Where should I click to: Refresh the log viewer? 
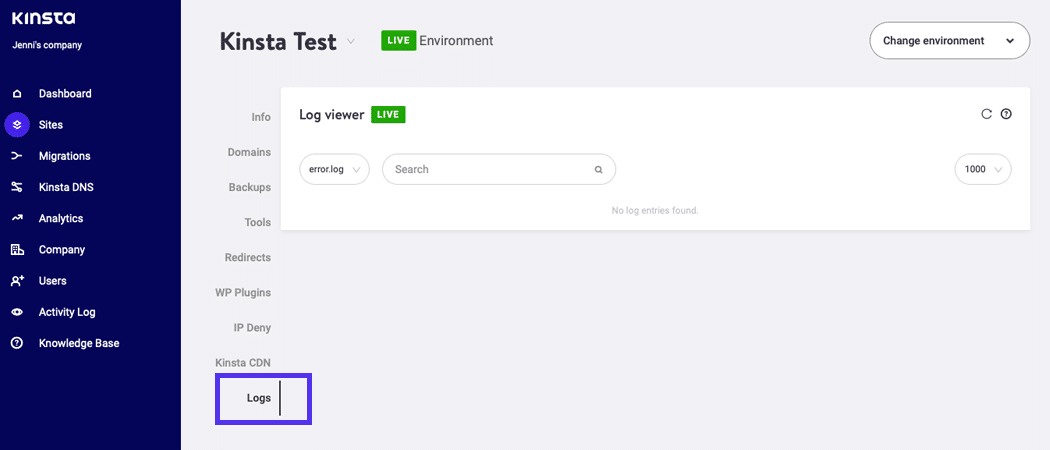pyautogui.click(x=986, y=114)
